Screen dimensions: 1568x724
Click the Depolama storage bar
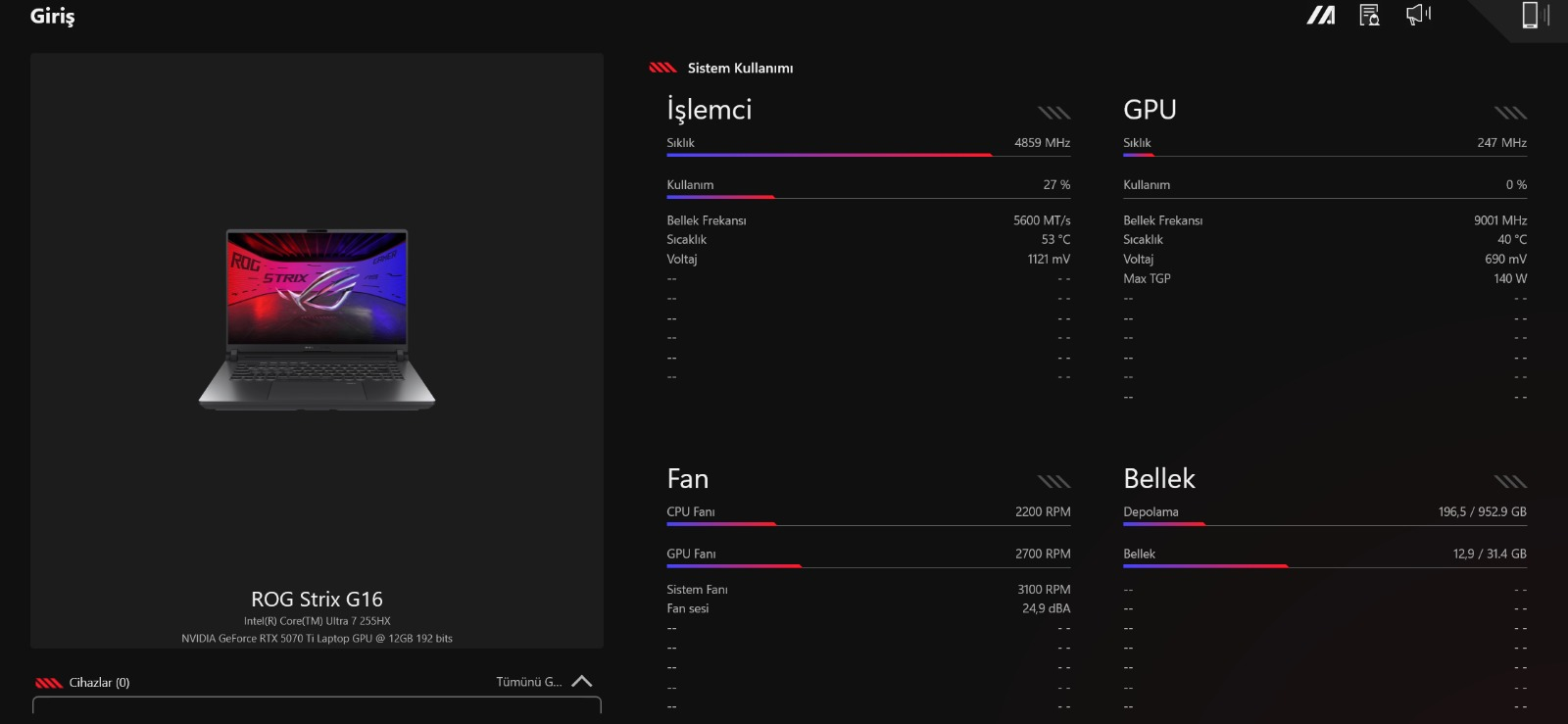point(1325,524)
